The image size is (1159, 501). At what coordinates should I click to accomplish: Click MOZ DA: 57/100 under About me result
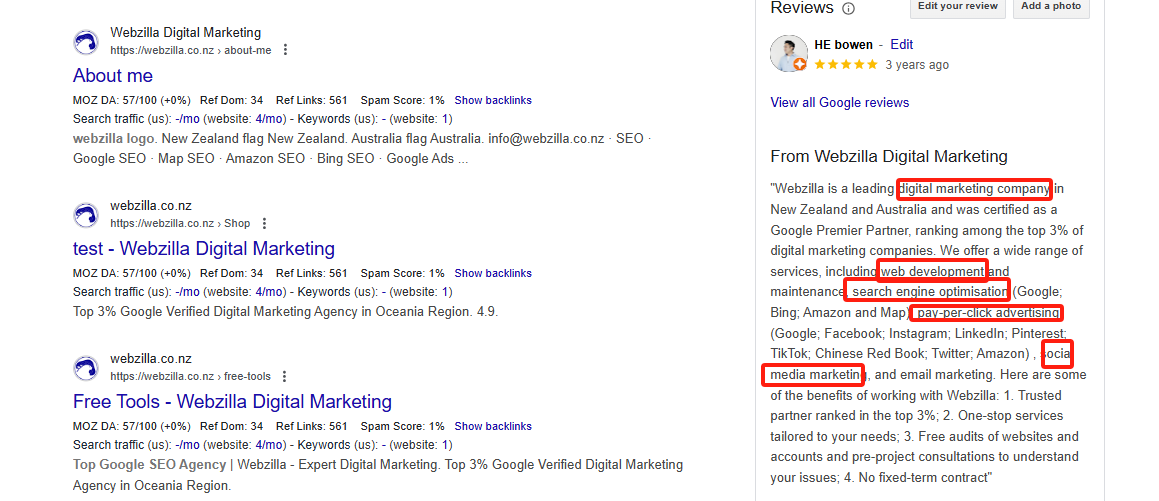click(132, 100)
